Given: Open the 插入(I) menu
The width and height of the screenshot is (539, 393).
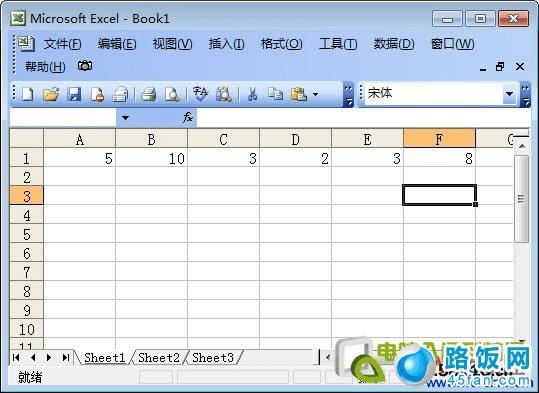Looking at the screenshot, I should 227,44.
